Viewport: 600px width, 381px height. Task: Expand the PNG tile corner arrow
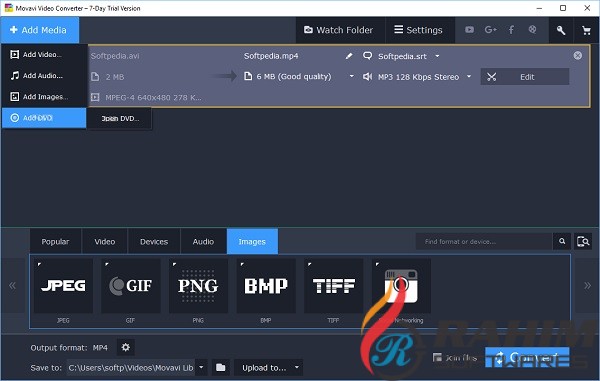174,264
